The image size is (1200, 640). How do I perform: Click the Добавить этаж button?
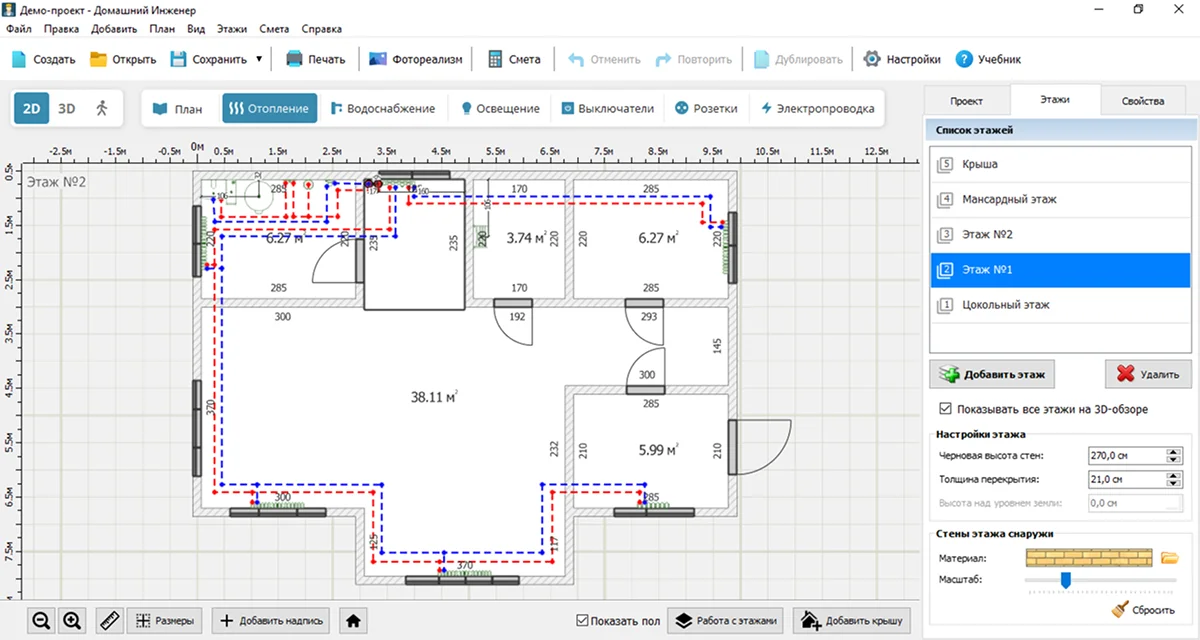[x=992, y=375]
